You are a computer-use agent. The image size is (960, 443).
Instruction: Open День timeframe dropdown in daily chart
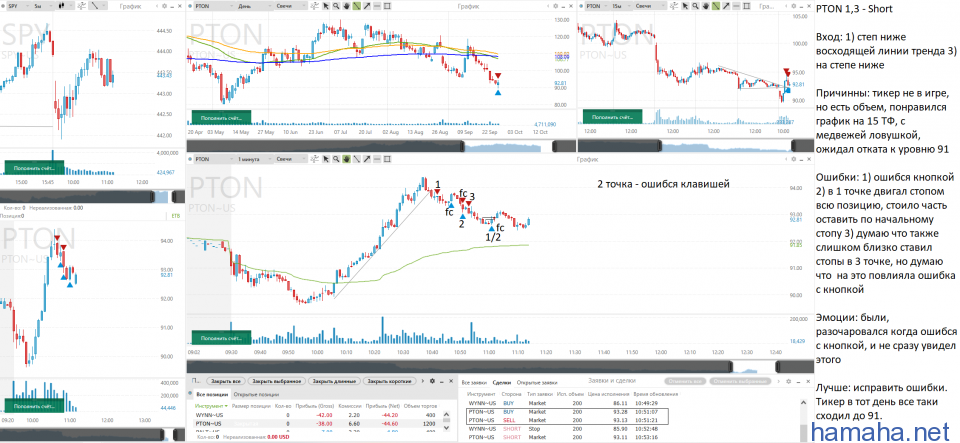click(x=253, y=6)
